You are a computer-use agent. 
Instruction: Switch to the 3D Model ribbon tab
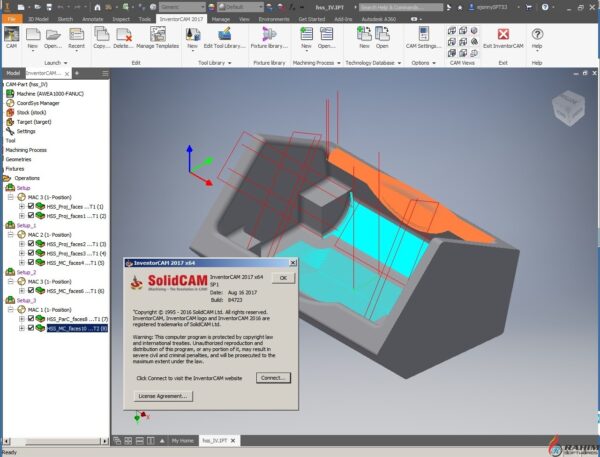(38, 19)
